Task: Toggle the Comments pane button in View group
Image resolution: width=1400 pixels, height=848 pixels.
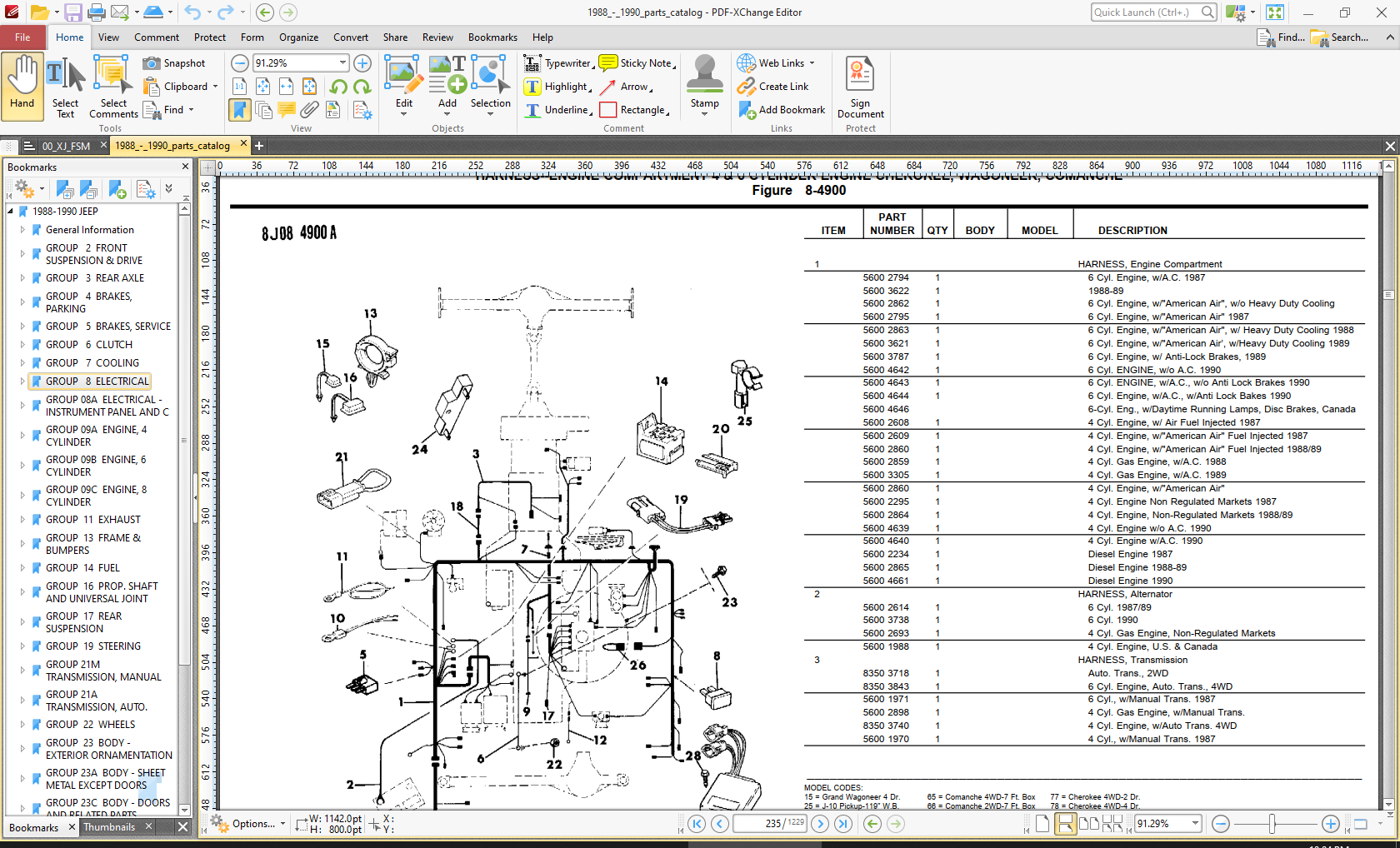Action: pyautogui.click(x=287, y=110)
